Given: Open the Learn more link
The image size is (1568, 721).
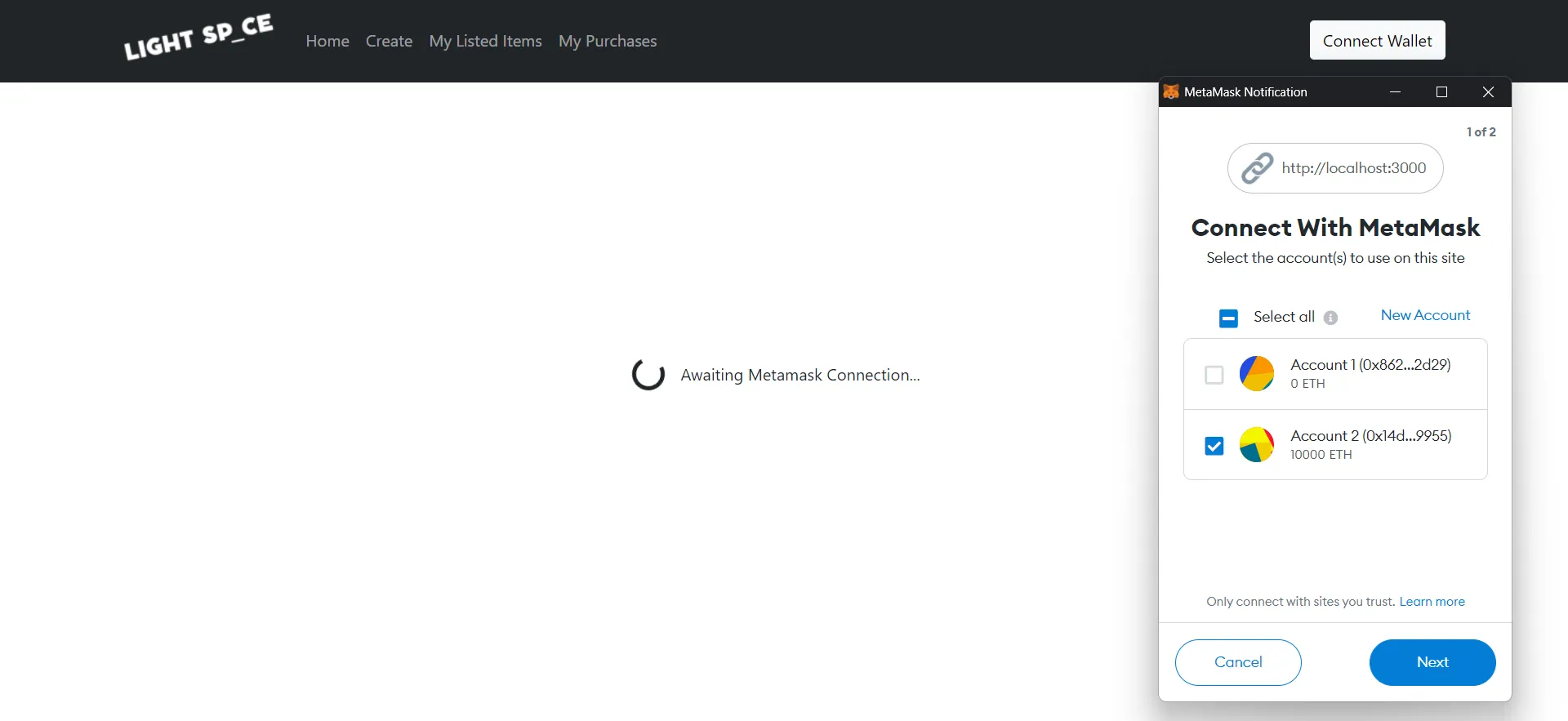Looking at the screenshot, I should (x=1432, y=602).
